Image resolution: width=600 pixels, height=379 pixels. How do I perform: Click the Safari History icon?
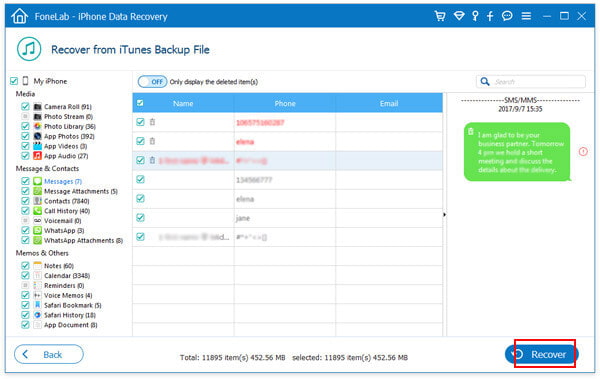37,315
